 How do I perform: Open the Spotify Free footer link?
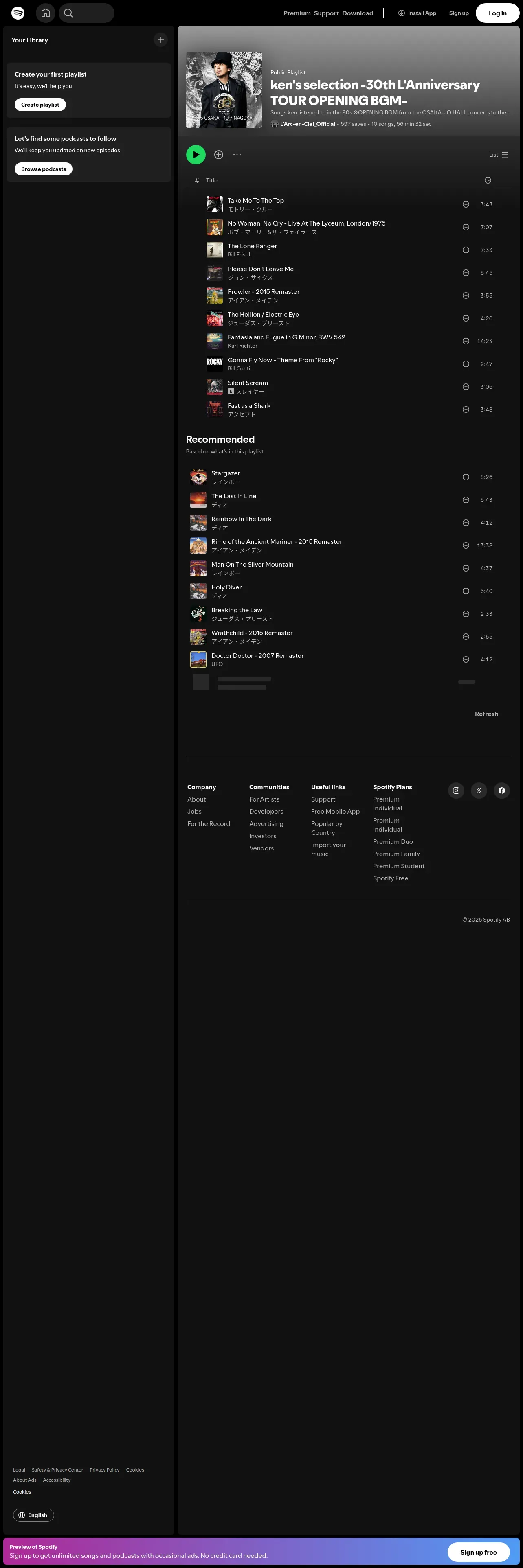click(x=391, y=878)
